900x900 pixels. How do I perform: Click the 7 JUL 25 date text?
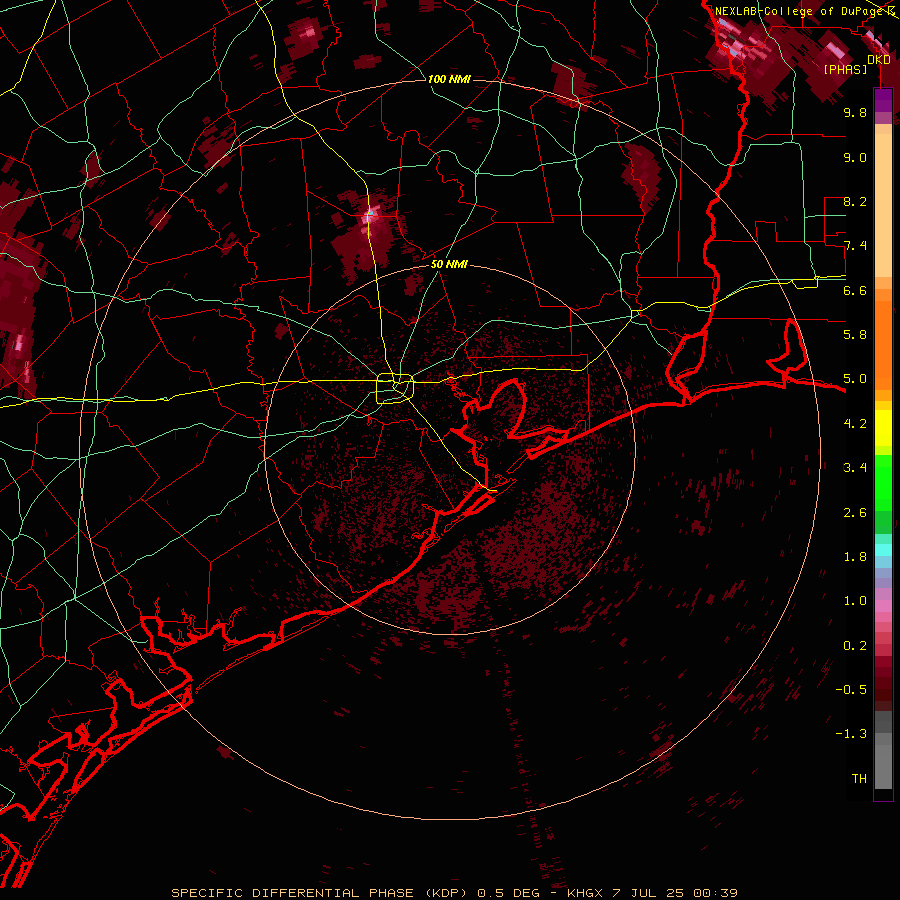pos(649,893)
